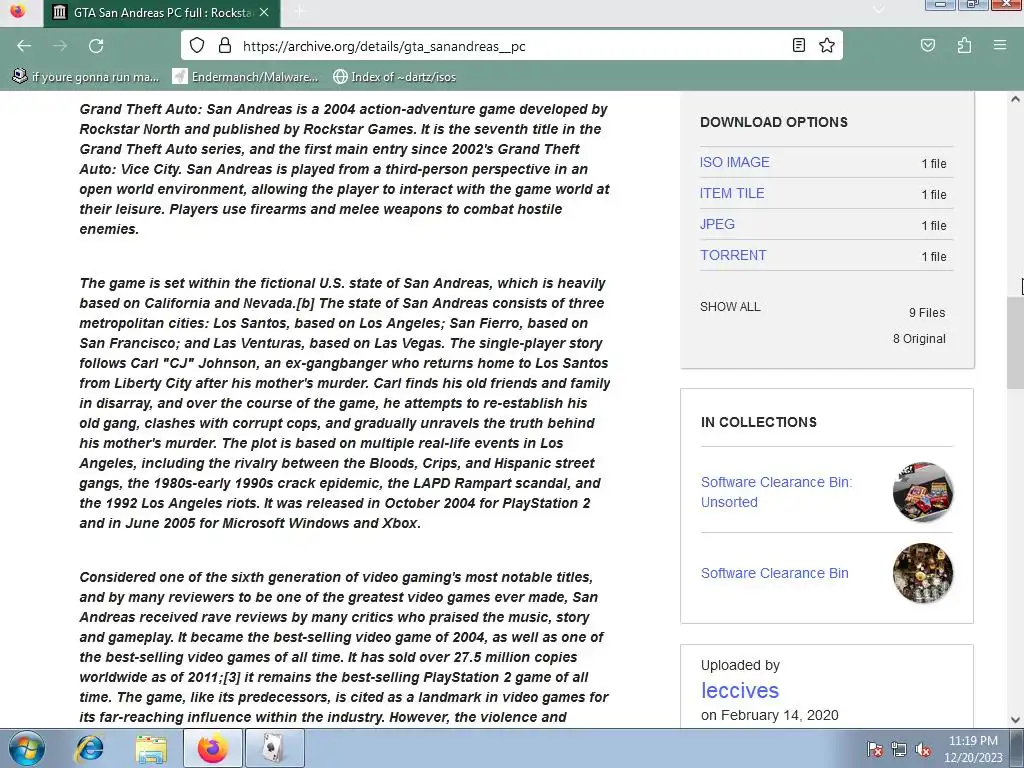
Task: Click the scrollbar down arrow
Action: pyautogui.click(x=1015, y=719)
